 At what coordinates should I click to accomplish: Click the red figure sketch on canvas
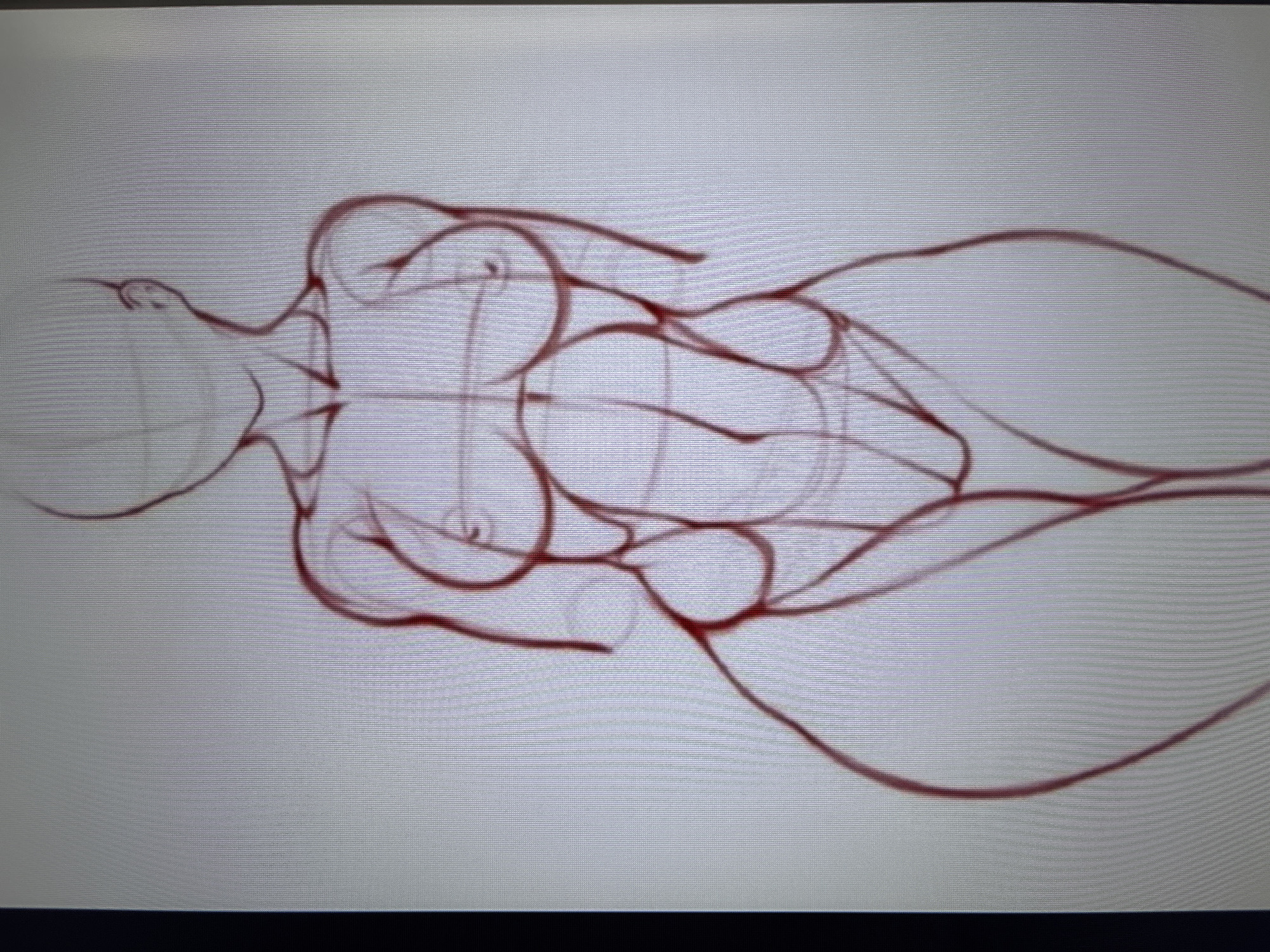(641, 495)
